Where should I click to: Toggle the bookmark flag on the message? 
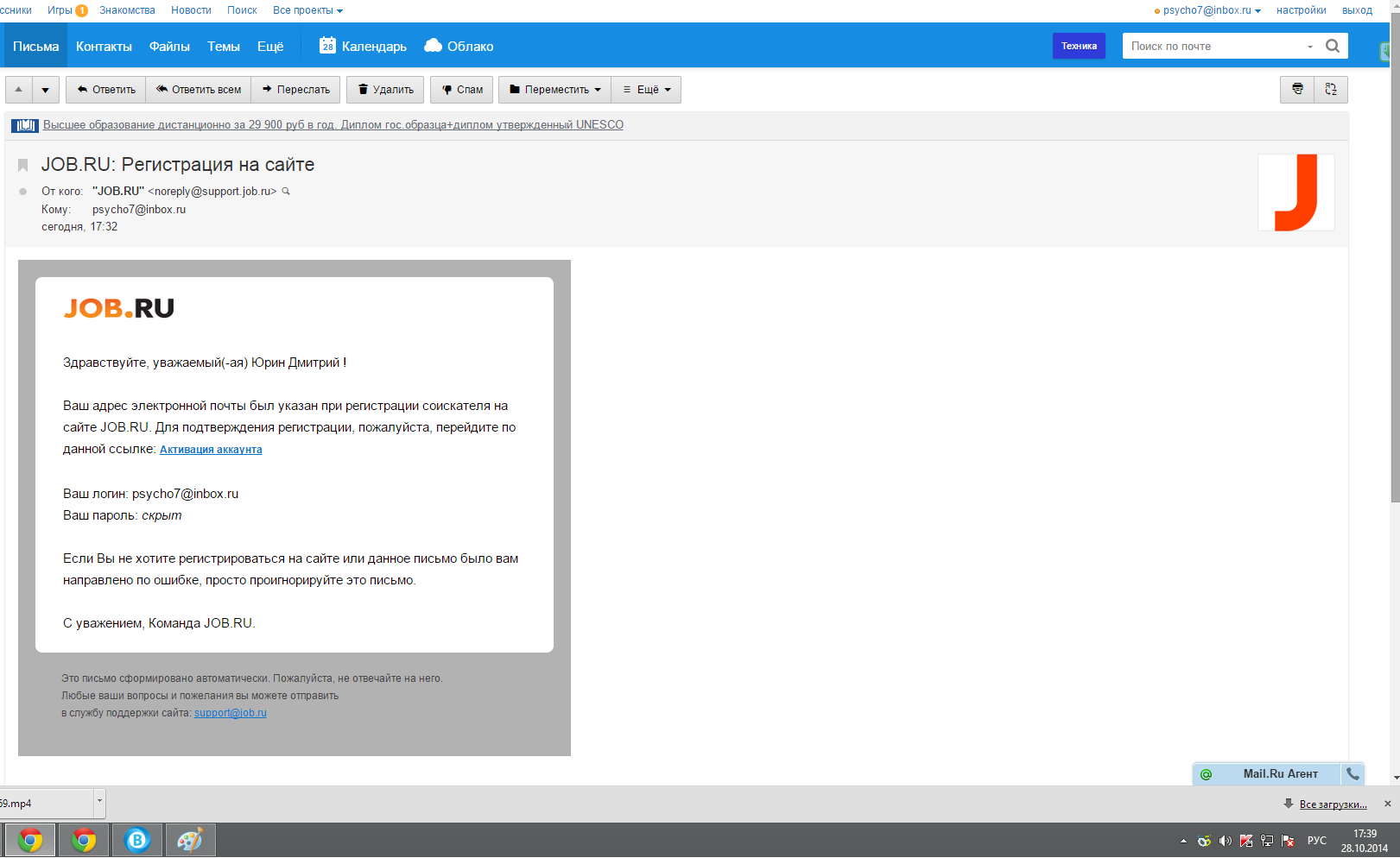coord(23,165)
